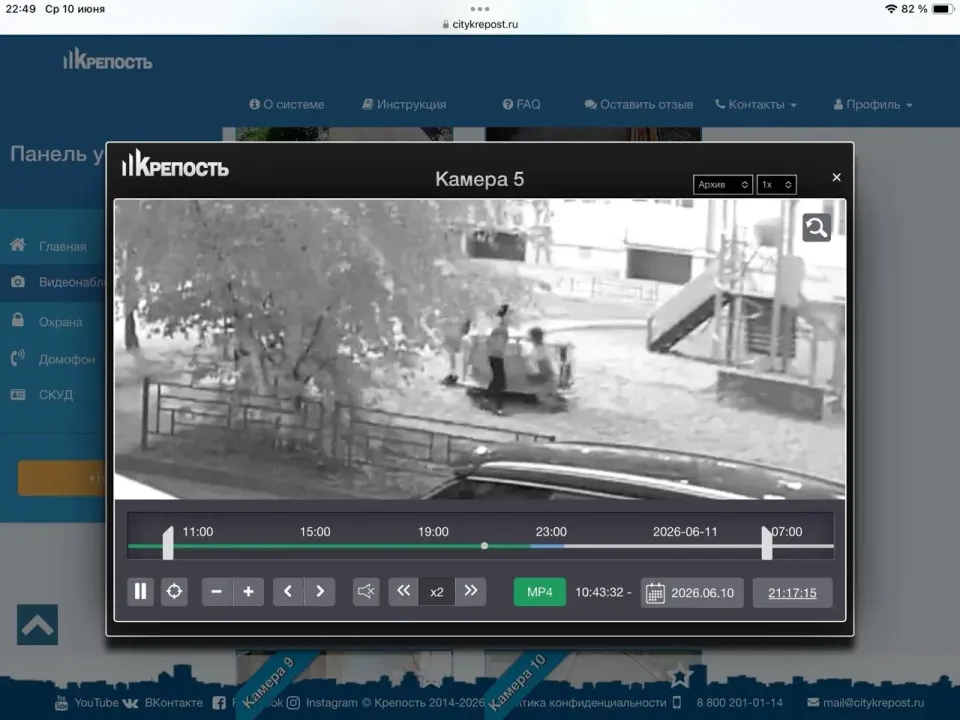Image resolution: width=960 pixels, height=720 pixels.
Task: Open the Архив mode dropdown
Action: pos(722,184)
